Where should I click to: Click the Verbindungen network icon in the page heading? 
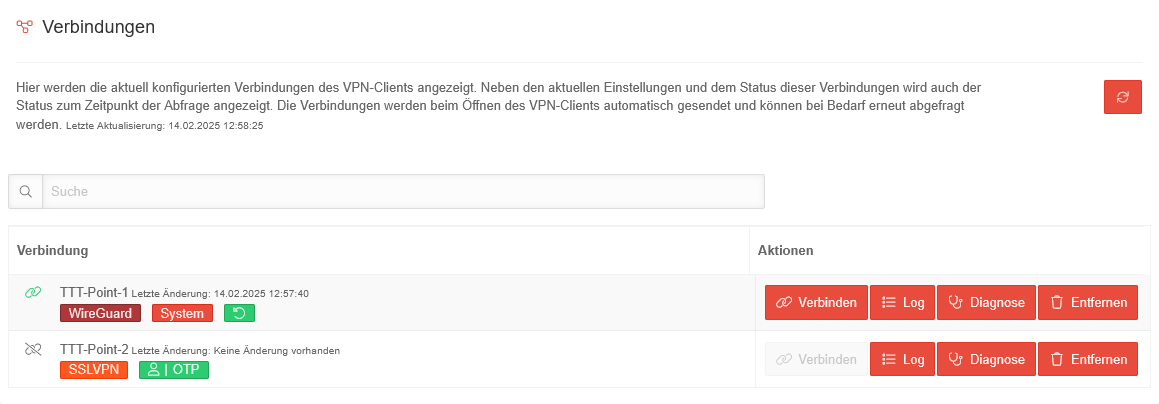coord(25,27)
